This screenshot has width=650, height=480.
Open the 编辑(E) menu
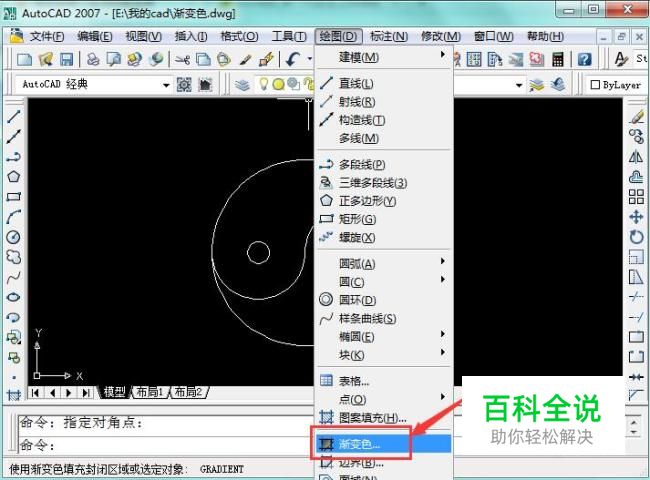(x=95, y=37)
